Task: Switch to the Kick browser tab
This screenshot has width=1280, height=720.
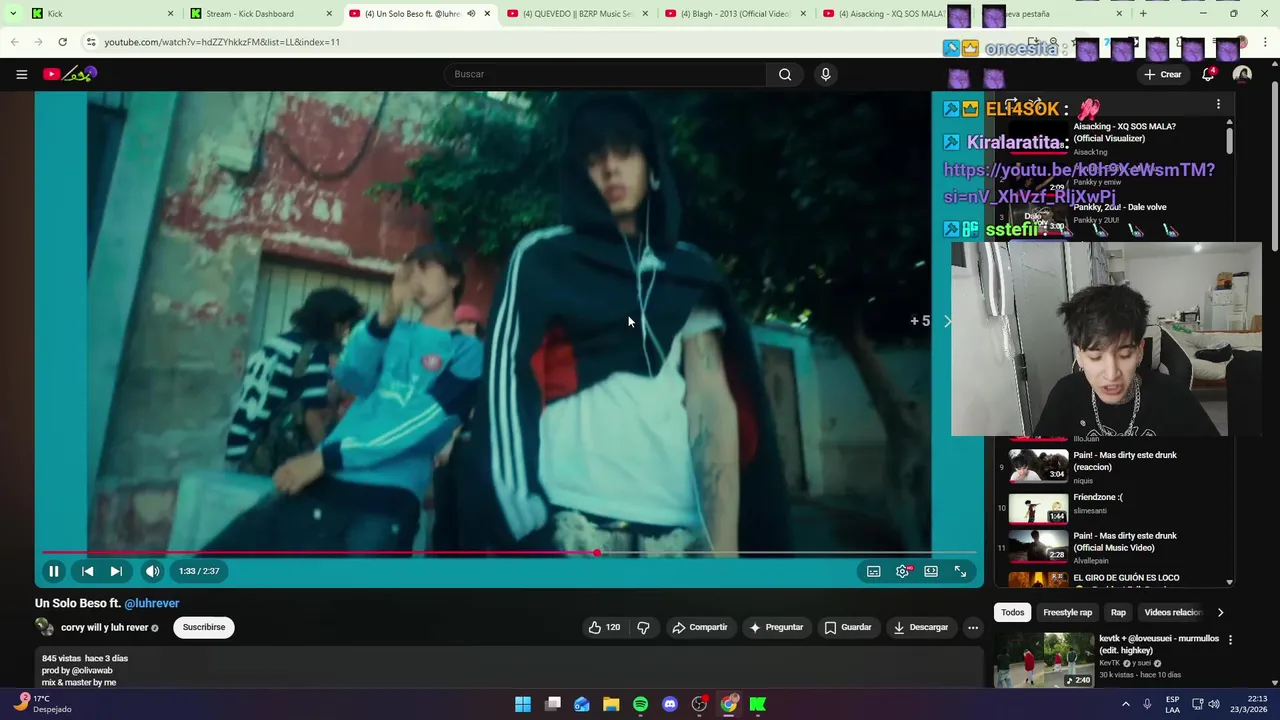Action: click(x=100, y=13)
